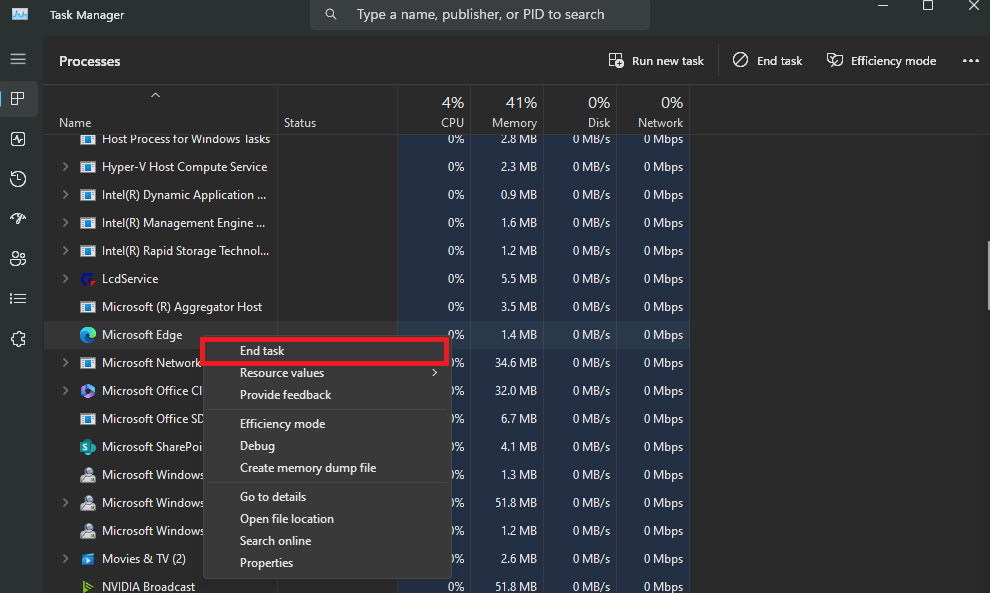Open the Performance page in sidebar
Image resolution: width=990 pixels, height=593 pixels.
pos(17,139)
